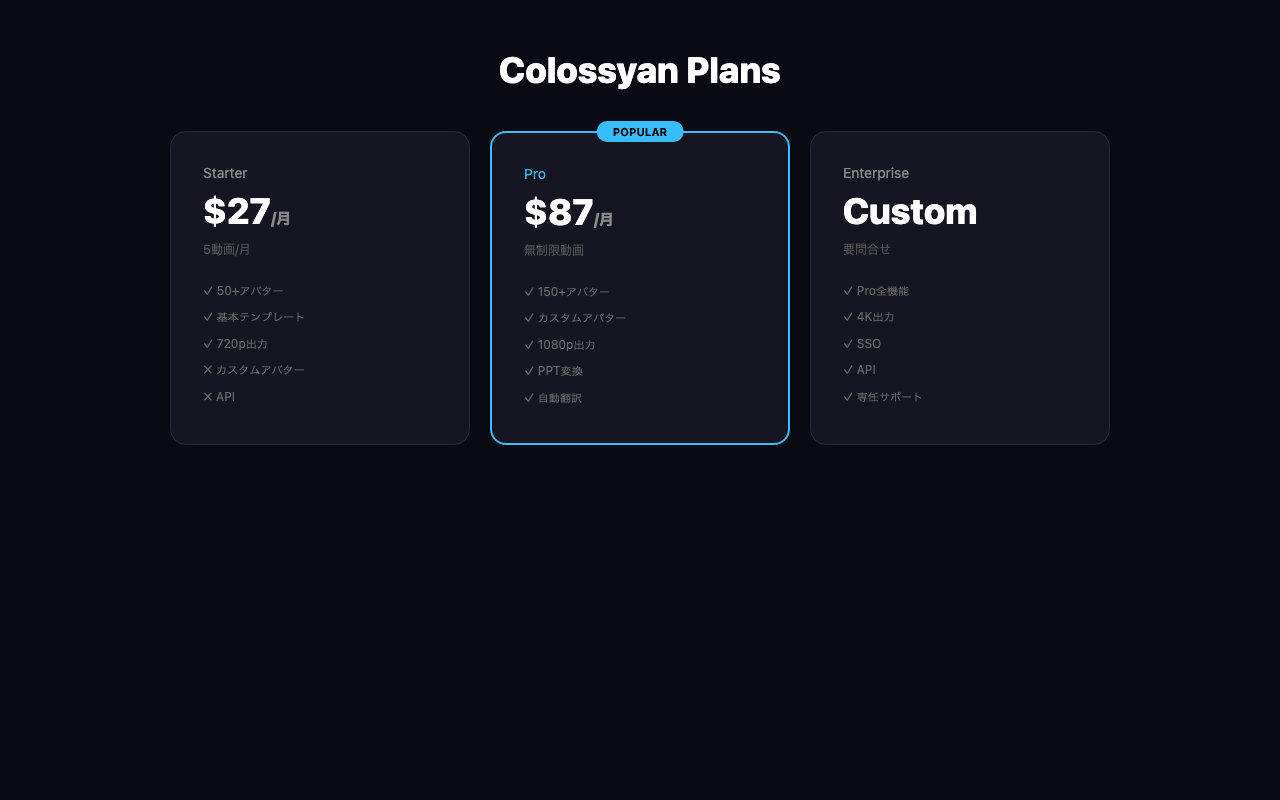Click the 無制限動画 label under Pro price
The width and height of the screenshot is (1280, 800).
tap(554, 249)
